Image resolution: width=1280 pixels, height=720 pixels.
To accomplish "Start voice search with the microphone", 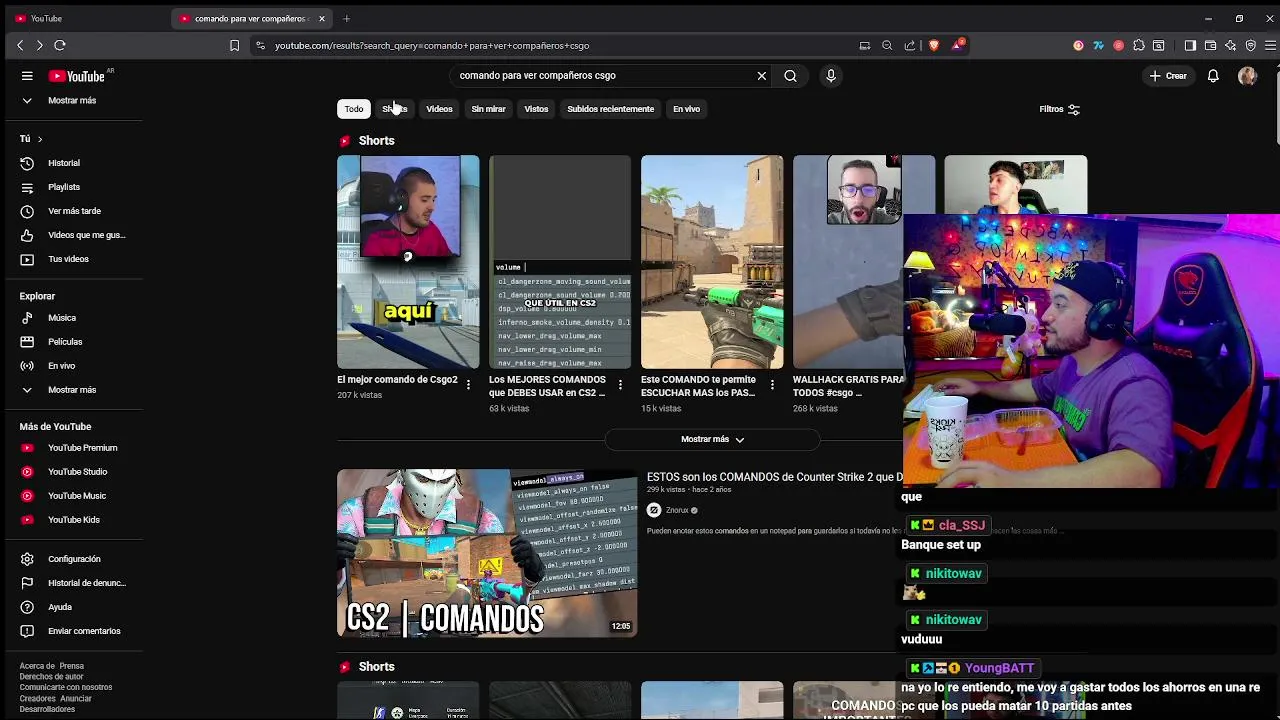I will point(831,76).
